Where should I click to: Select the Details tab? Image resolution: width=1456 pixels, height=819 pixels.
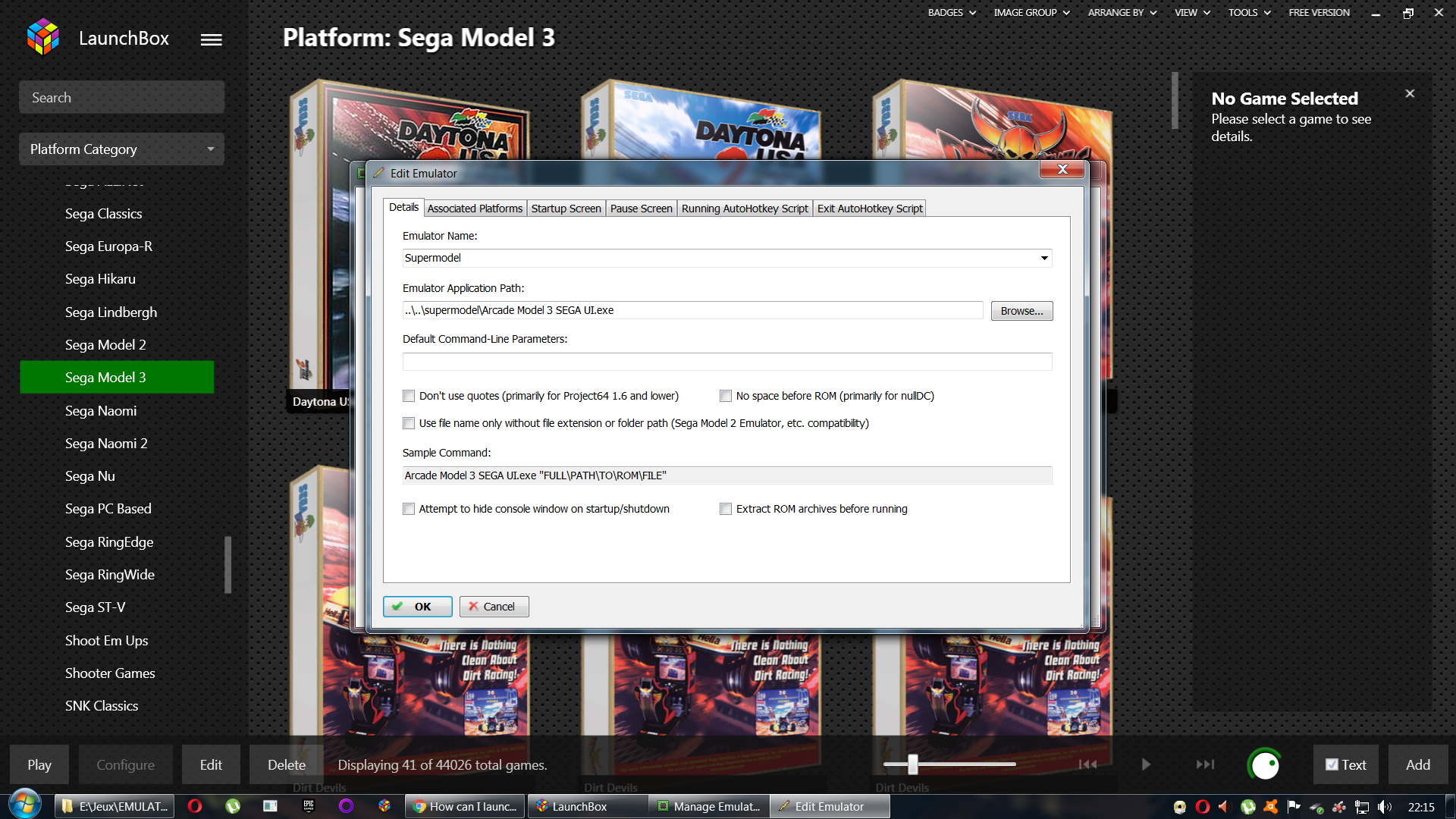(403, 207)
